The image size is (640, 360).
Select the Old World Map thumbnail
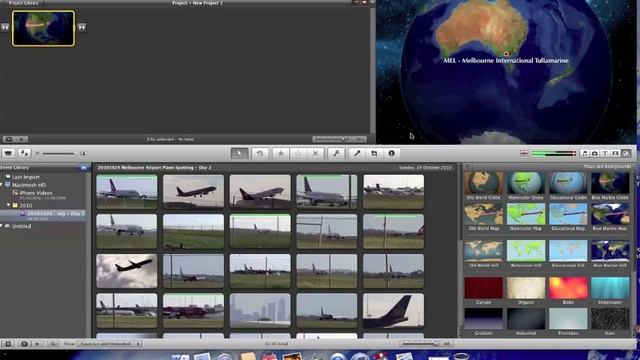[483, 214]
